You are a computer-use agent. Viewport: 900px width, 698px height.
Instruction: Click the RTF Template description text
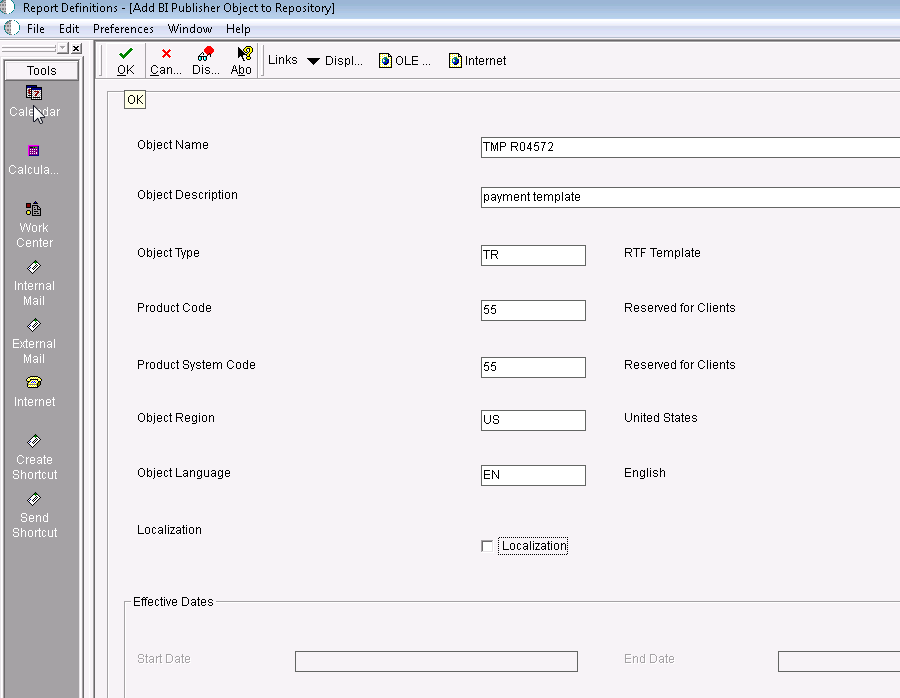pyautogui.click(x=662, y=253)
